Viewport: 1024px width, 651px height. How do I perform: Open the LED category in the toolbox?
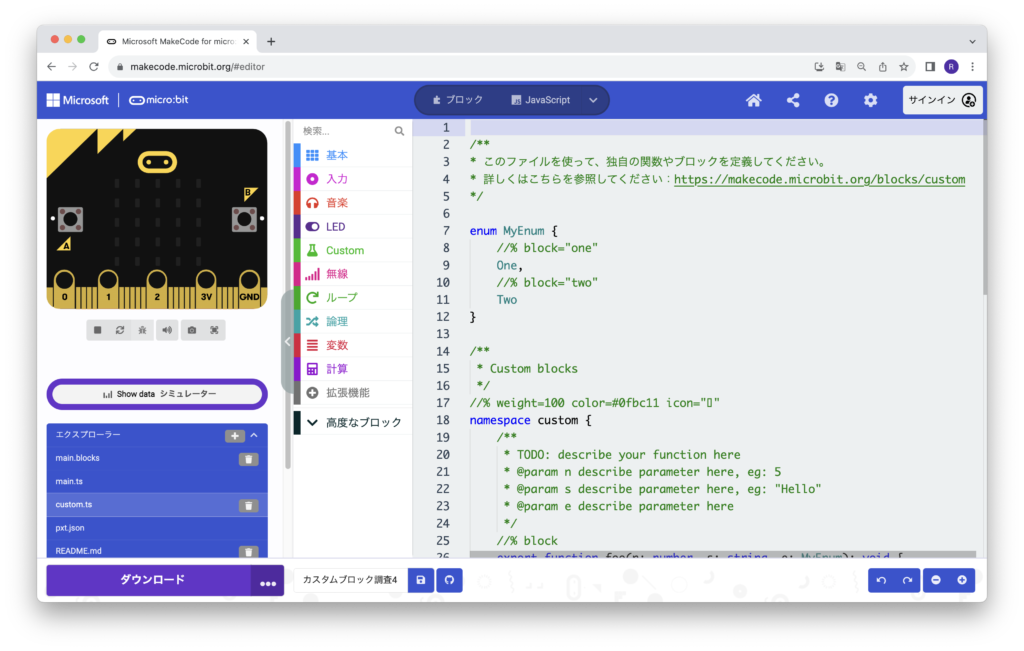335,227
